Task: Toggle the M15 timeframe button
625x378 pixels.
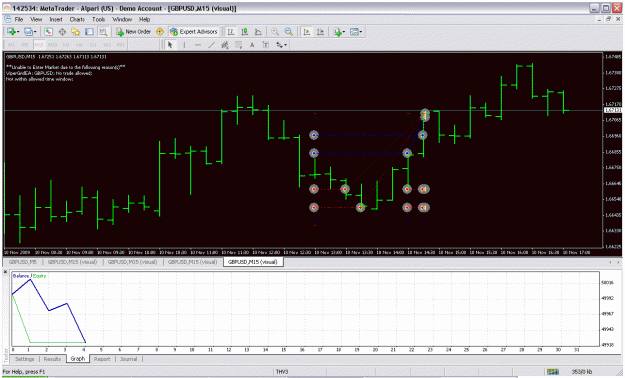Action: (39, 45)
